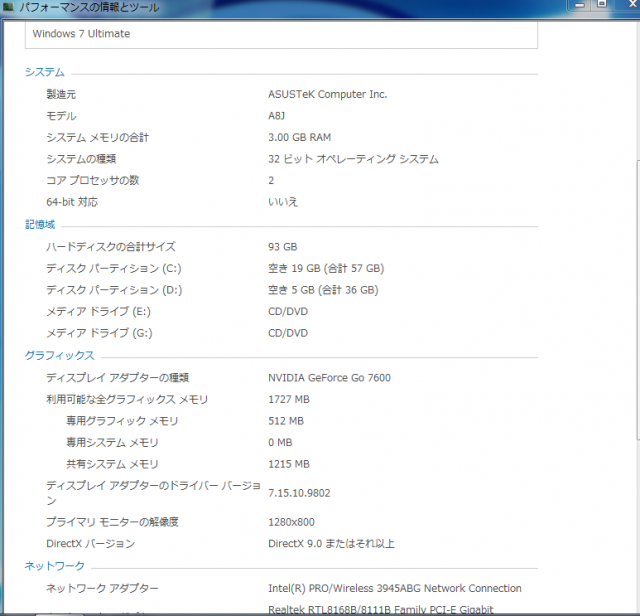Select 'Intel(R) PRO/Wireless 3945ABG Network Connection'

(395, 589)
